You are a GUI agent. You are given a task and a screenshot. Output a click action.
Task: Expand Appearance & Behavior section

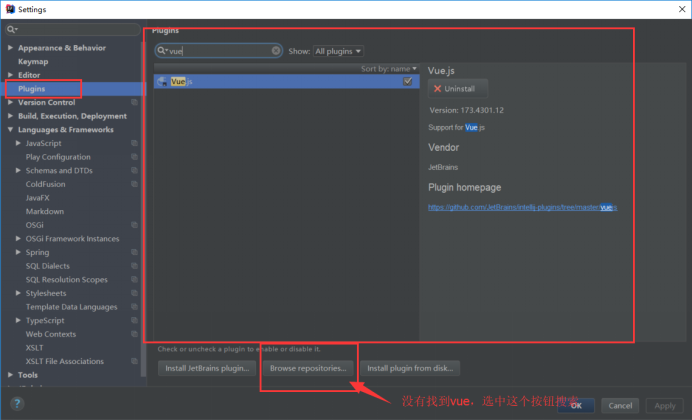[x=10, y=48]
